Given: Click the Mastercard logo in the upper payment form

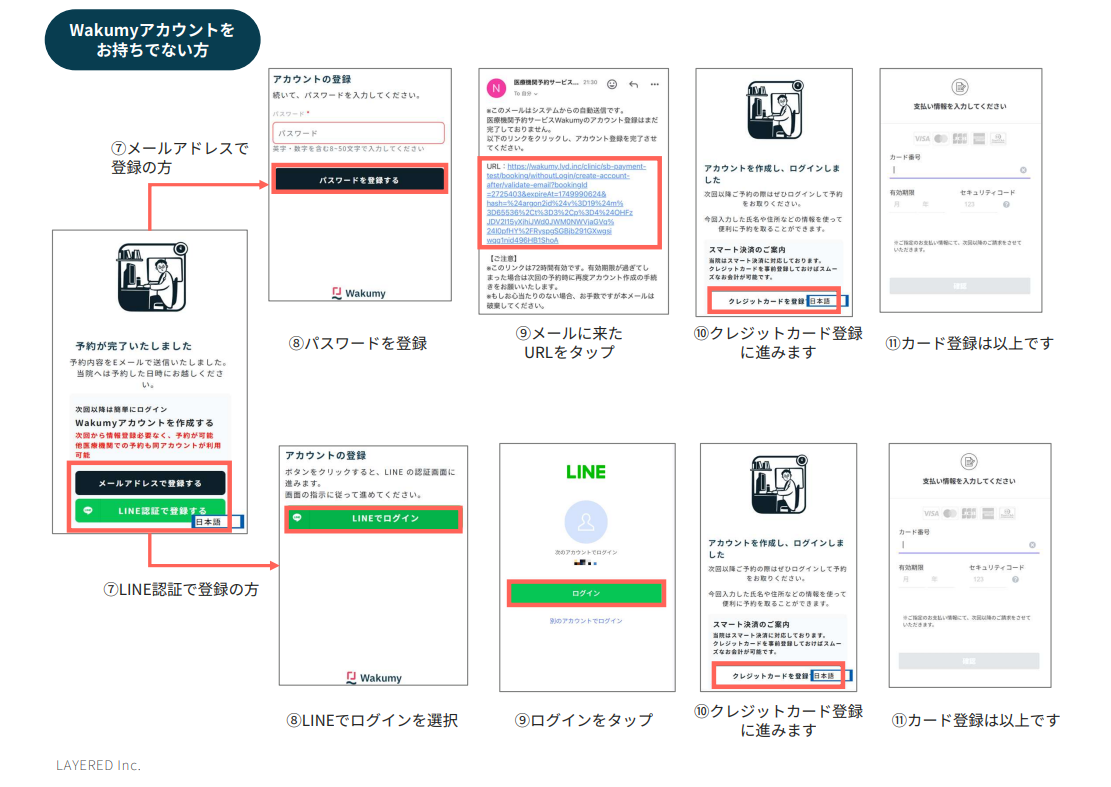Looking at the screenshot, I should [x=941, y=139].
